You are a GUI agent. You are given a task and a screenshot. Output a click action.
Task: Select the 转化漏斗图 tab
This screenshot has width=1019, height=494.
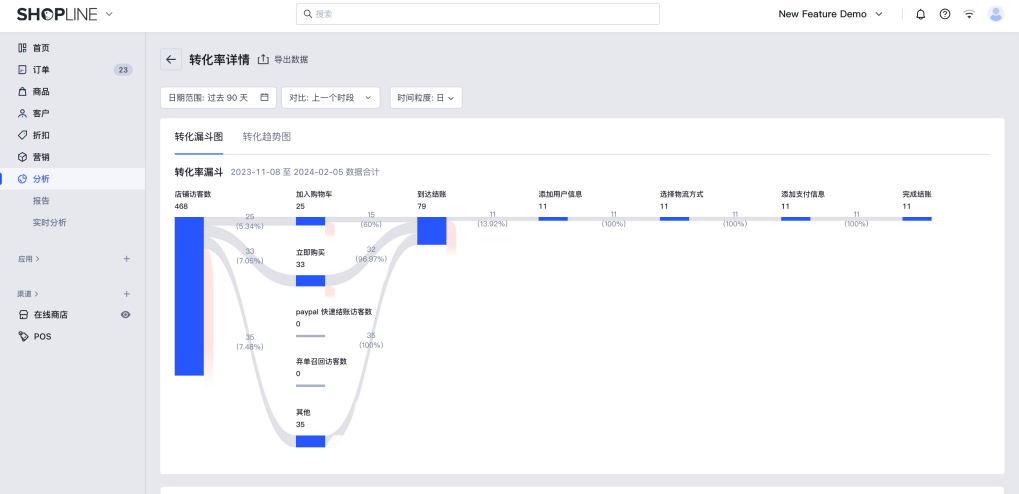coord(199,136)
